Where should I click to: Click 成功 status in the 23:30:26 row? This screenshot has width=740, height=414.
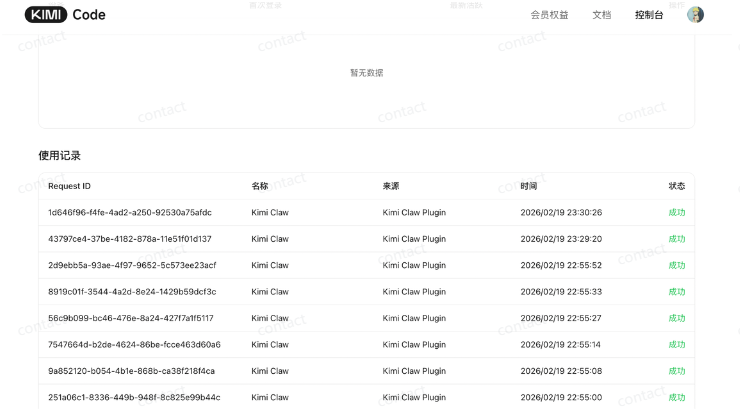(x=677, y=212)
